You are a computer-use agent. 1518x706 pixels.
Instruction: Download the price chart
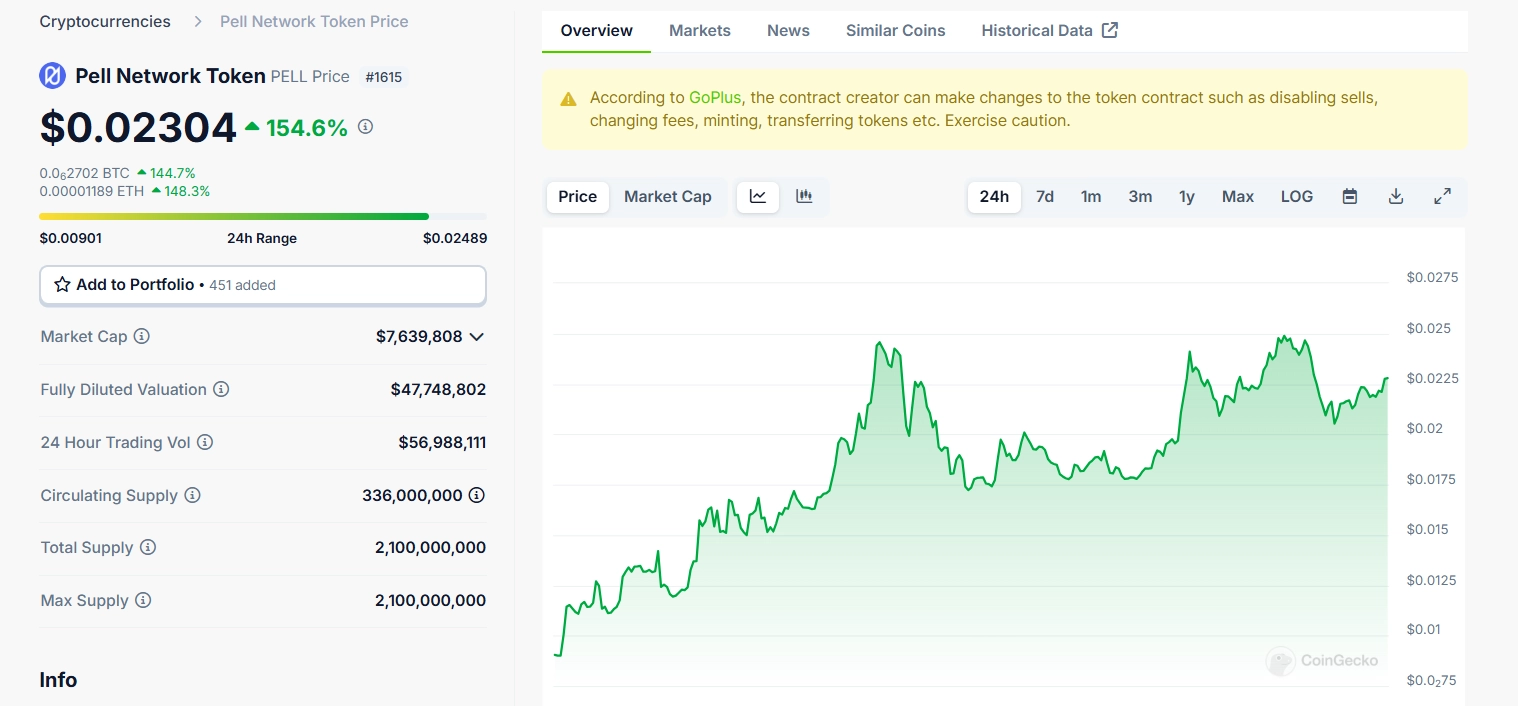(x=1395, y=196)
